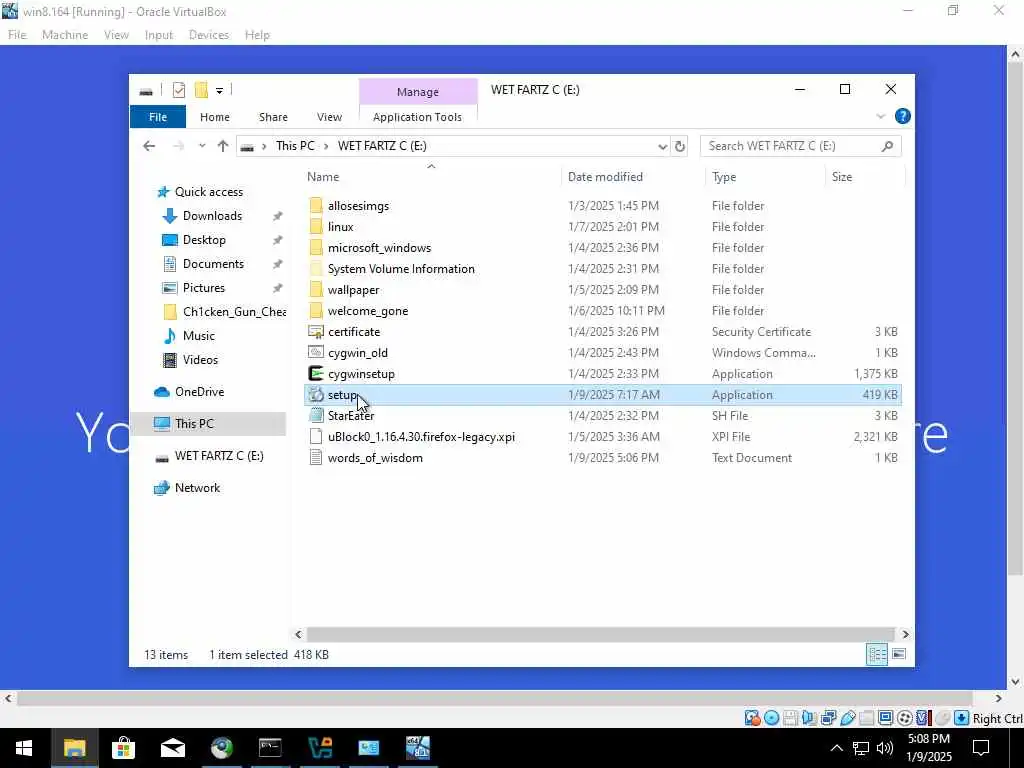
Task: Open the Application Tools tab
Action: tap(417, 117)
